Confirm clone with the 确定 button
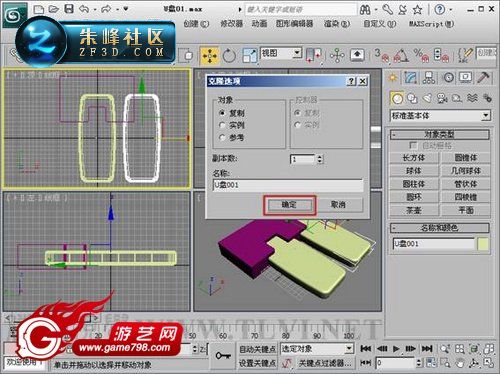This screenshot has width=500, height=374. pos(289,205)
